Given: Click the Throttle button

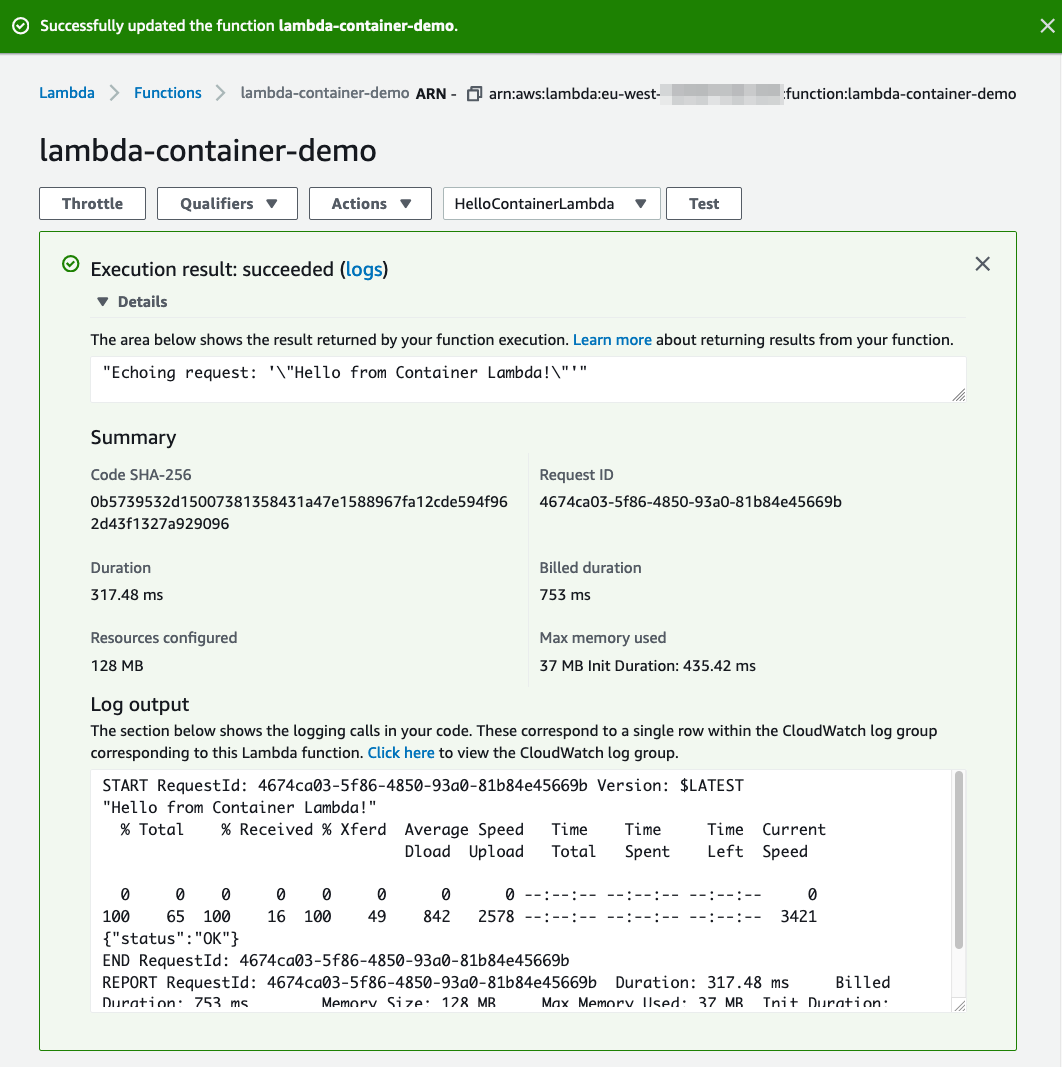Looking at the screenshot, I should 92,203.
